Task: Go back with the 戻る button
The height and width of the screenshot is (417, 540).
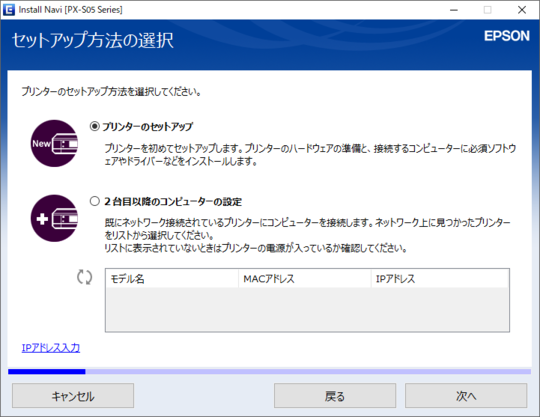Action: click(x=335, y=396)
